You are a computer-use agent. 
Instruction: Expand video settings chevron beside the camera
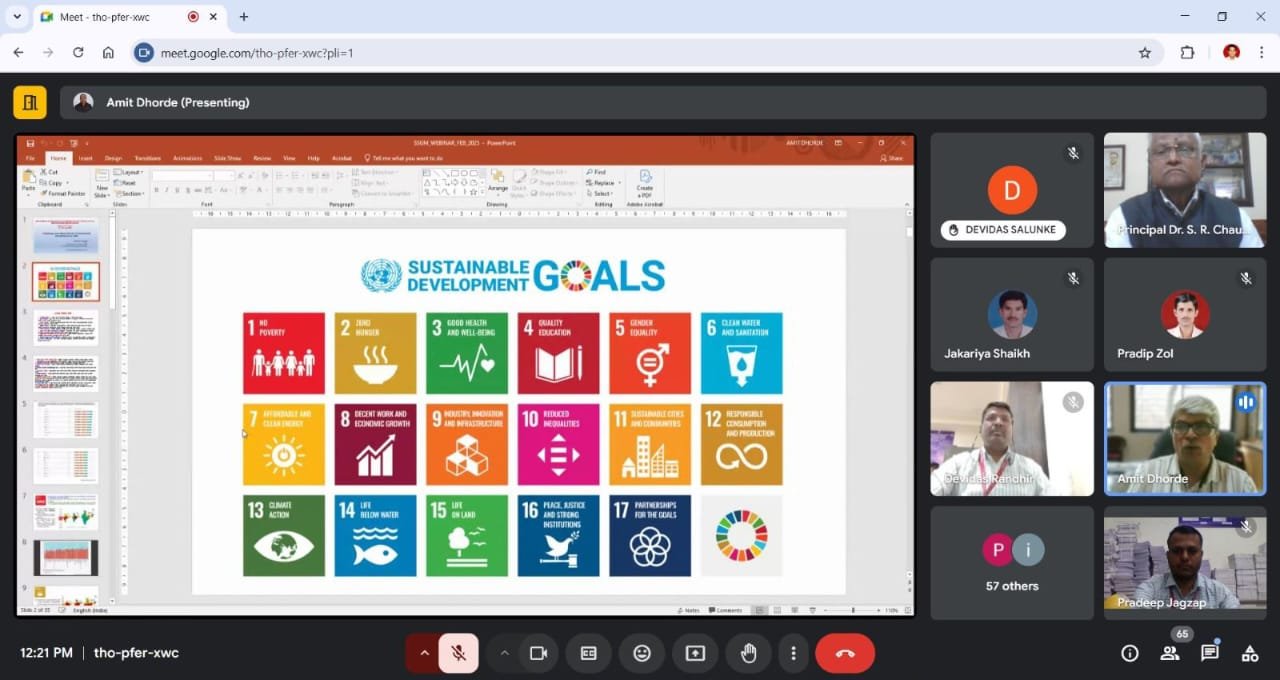tap(504, 653)
